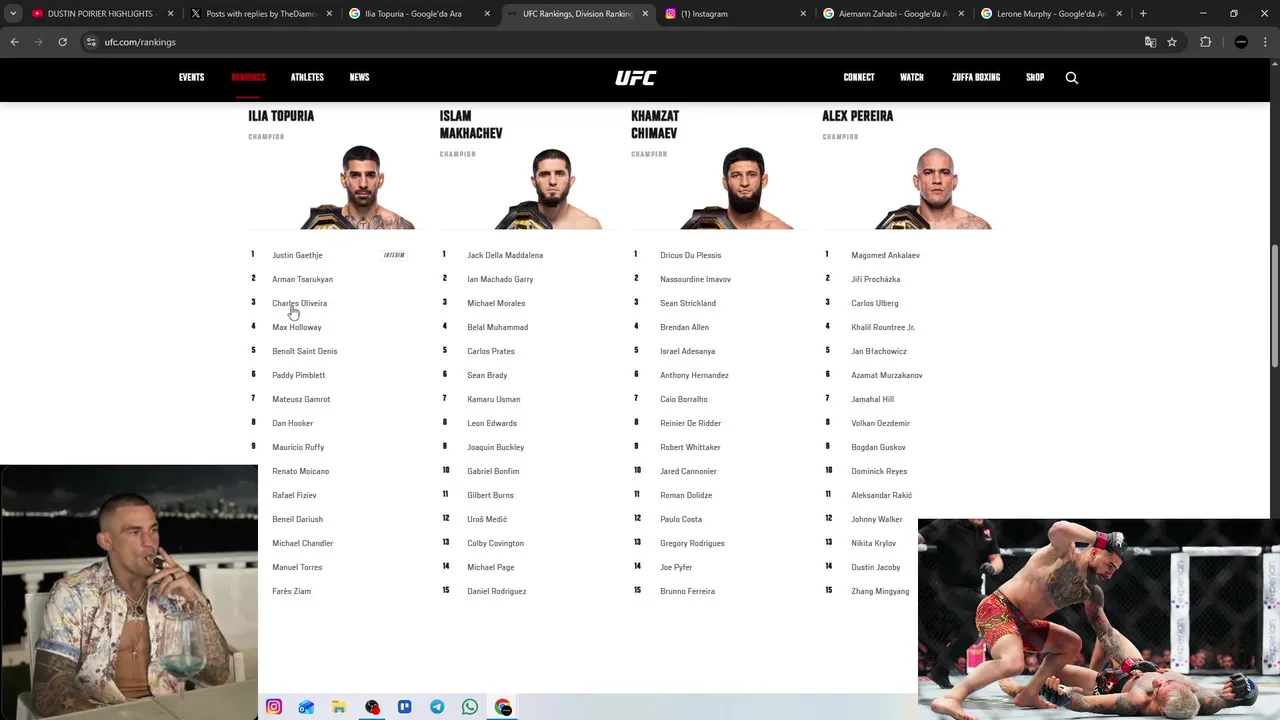Close the Dustin Poirier Highlights tab
The width and height of the screenshot is (1280, 720).
coord(171,14)
